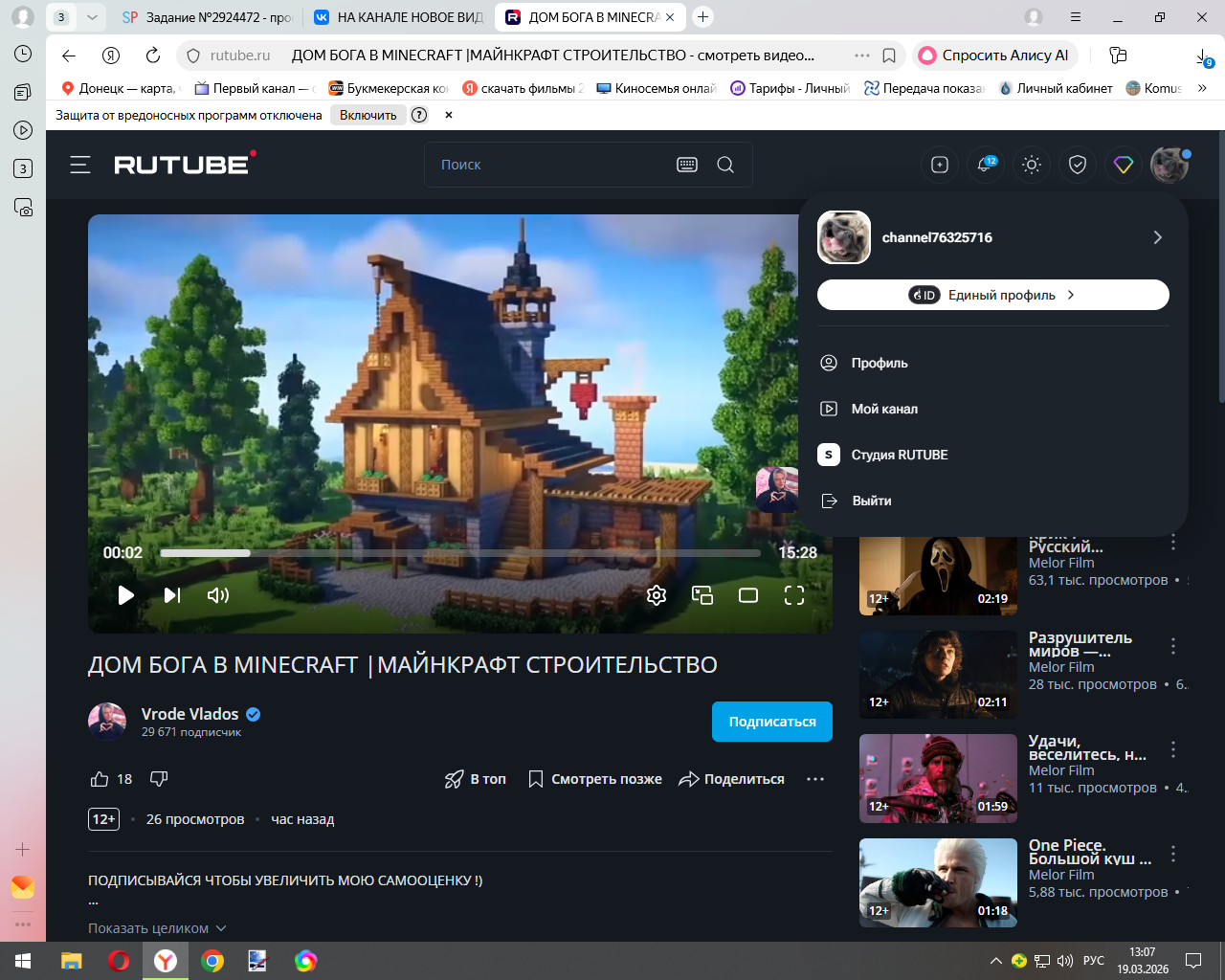
Task: Open the video player settings gear
Action: click(657, 595)
